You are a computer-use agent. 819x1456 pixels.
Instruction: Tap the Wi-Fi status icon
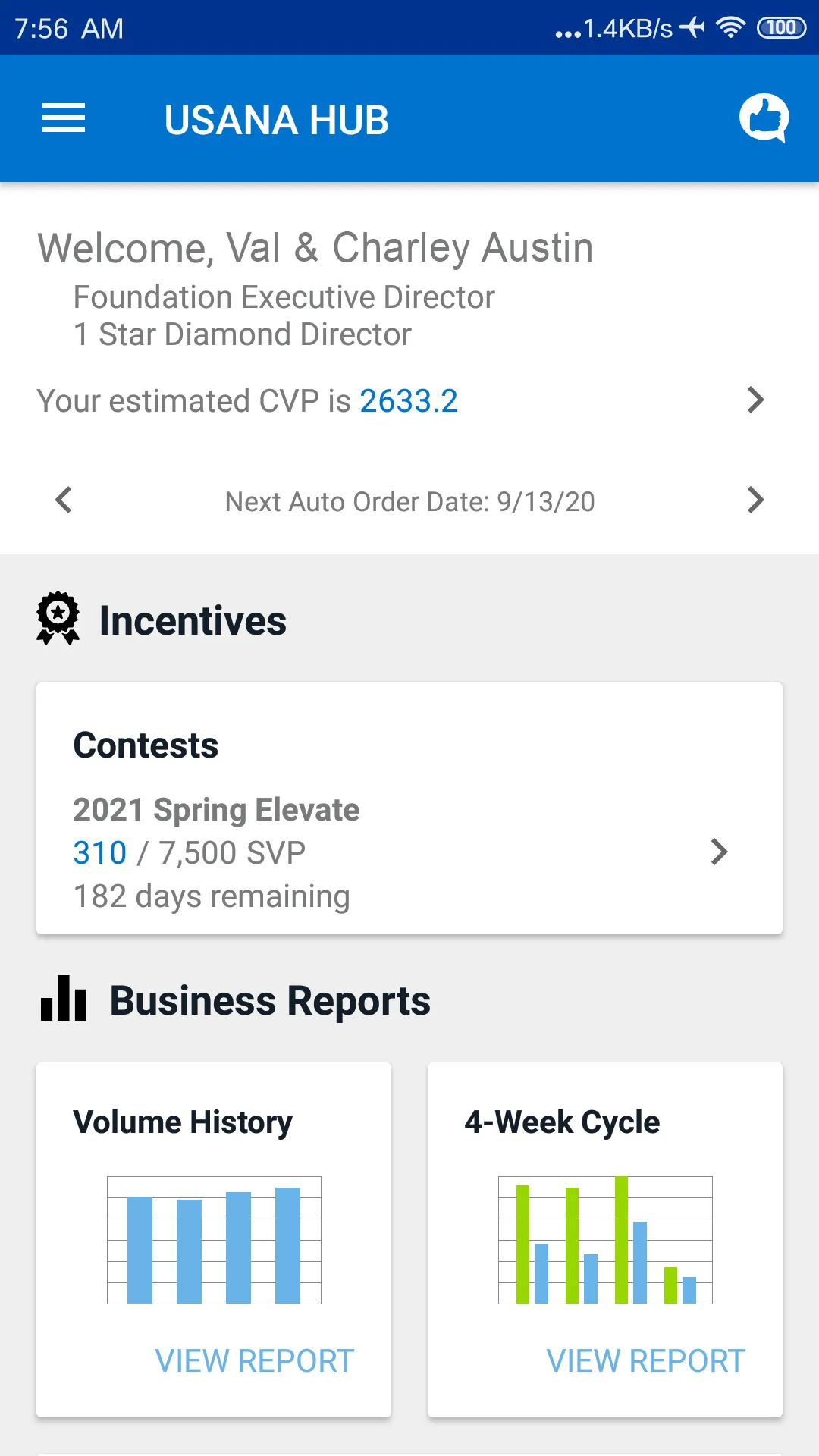click(x=730, y=28)
